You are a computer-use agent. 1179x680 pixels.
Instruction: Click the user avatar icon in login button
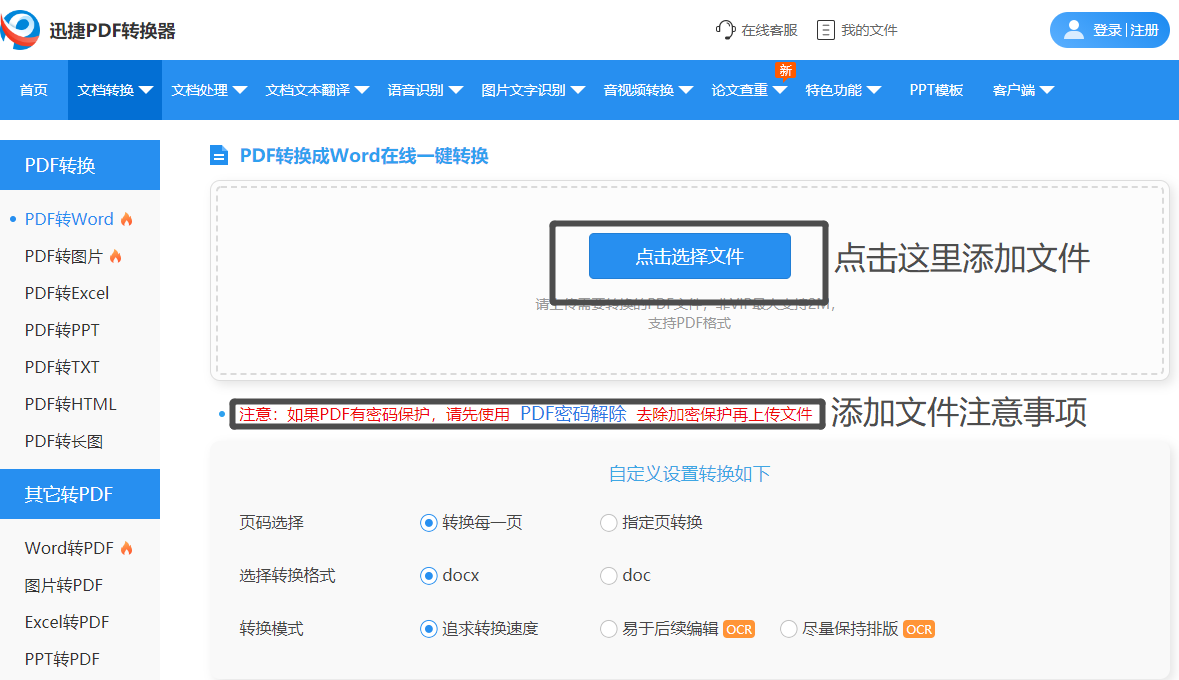(1074, 30)
